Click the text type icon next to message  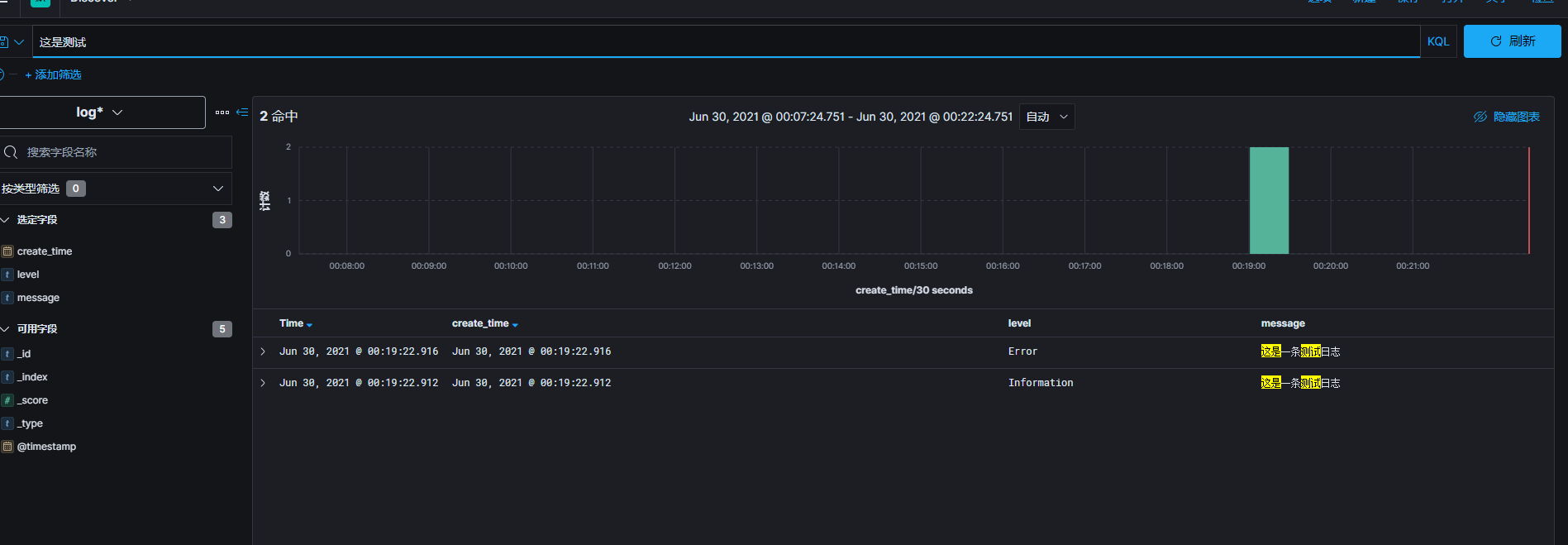click(7, 298)
